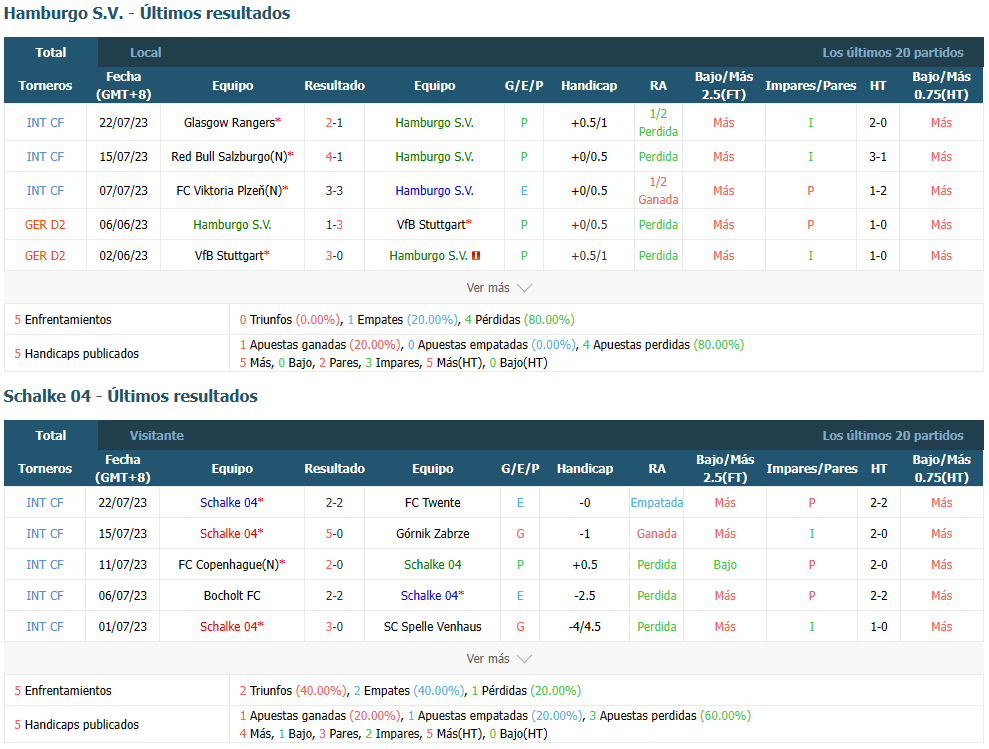The height and width of the screenshot is (749, 989).
Task: Click the red card icon beside Hamburgo S.V.
Action: 476,256
